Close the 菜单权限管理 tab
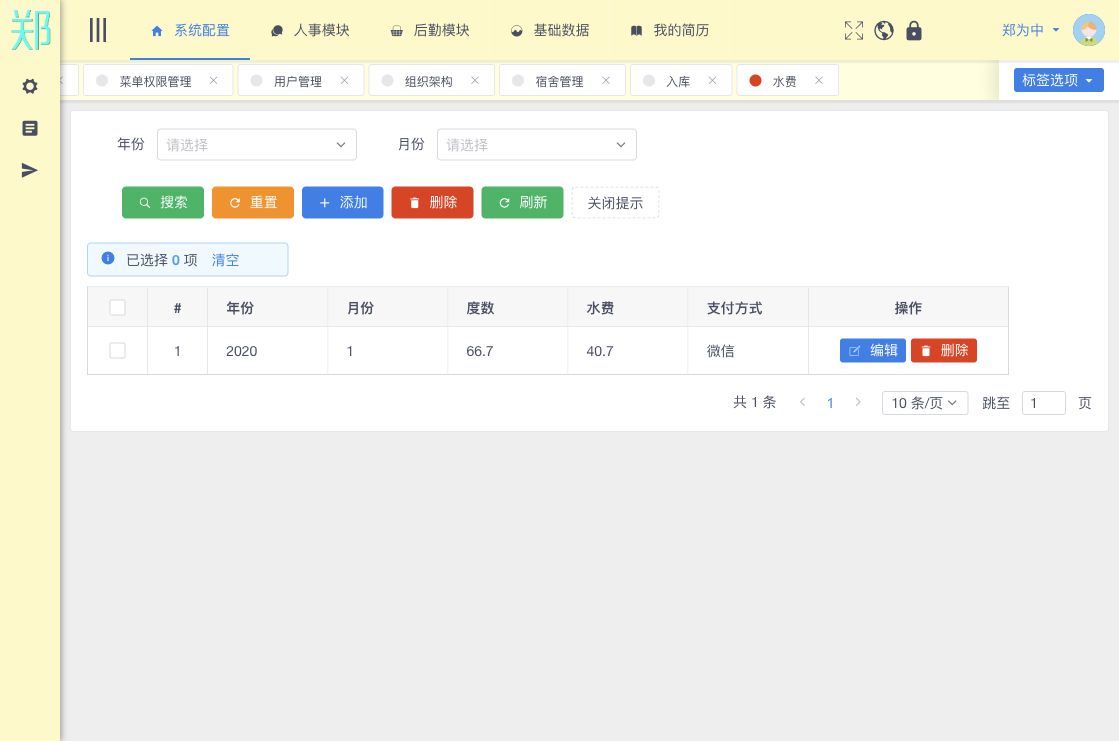The height and width of the screenshot is (741, 1119). coord(213,81)
